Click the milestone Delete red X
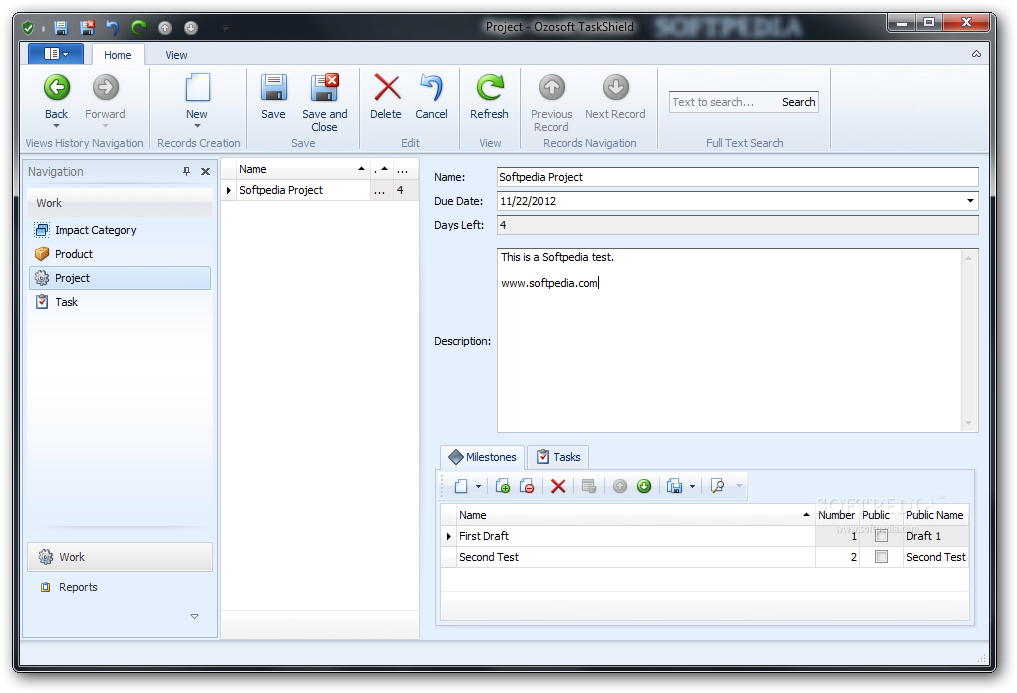Image resolution: width=1017 pixels, height=693 pixels. point(558,486)
